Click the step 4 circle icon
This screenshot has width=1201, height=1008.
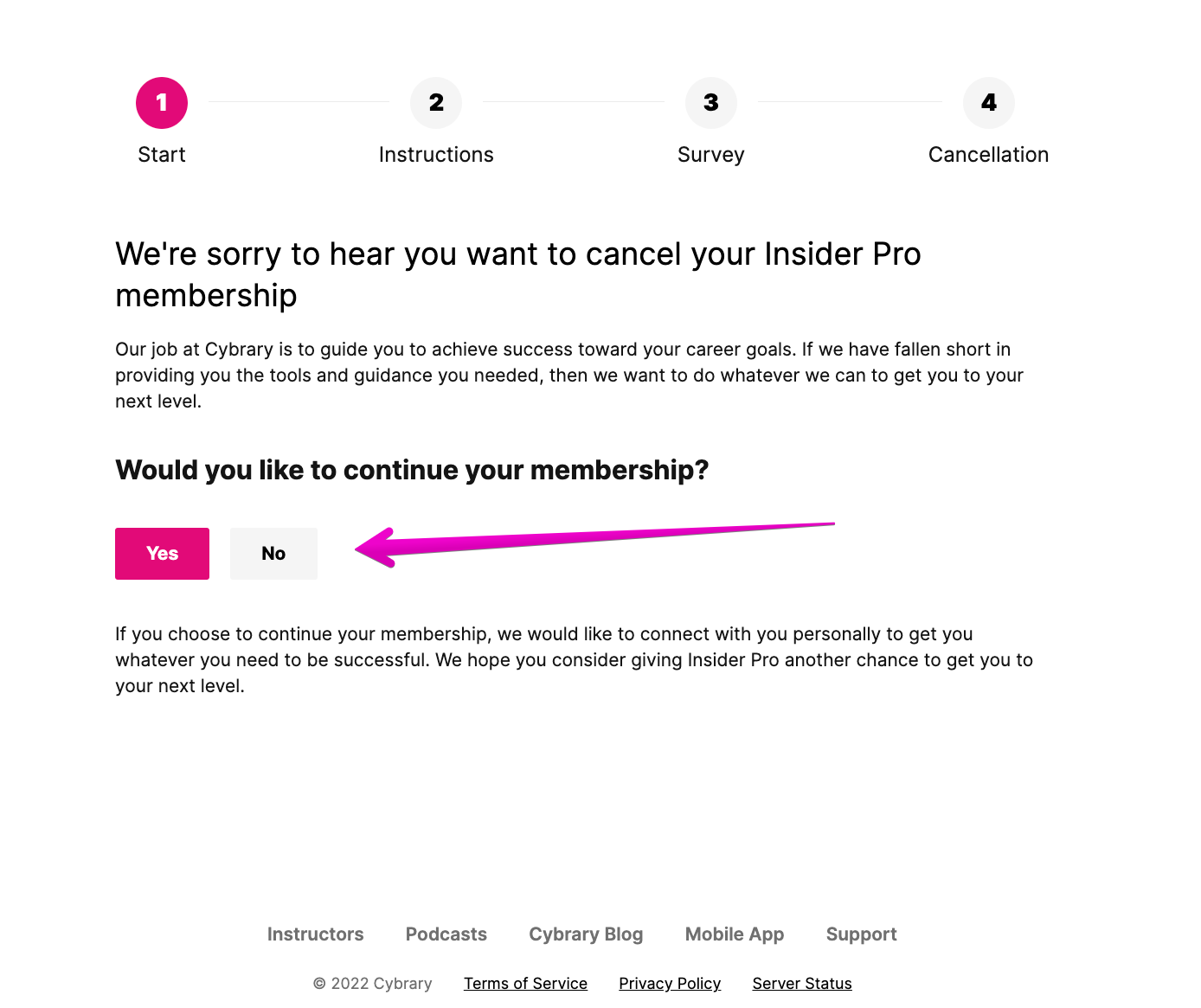point(989,103)
